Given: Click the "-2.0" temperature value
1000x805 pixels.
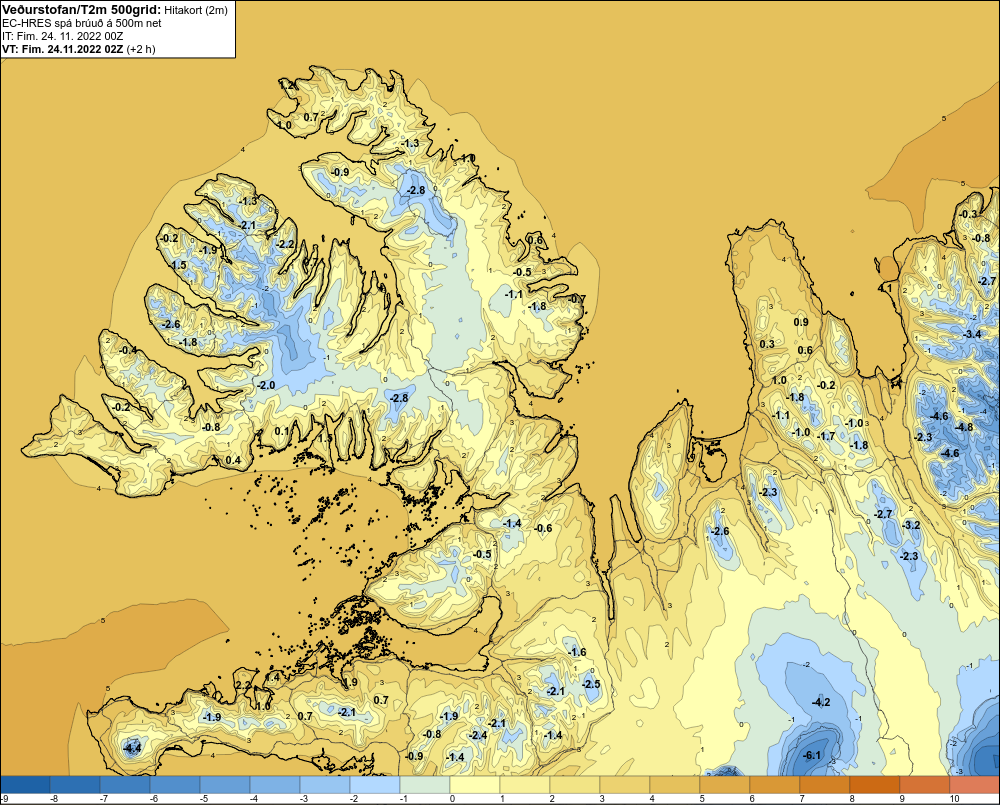Looking at the screenshot, I should (x=266, y=385).
